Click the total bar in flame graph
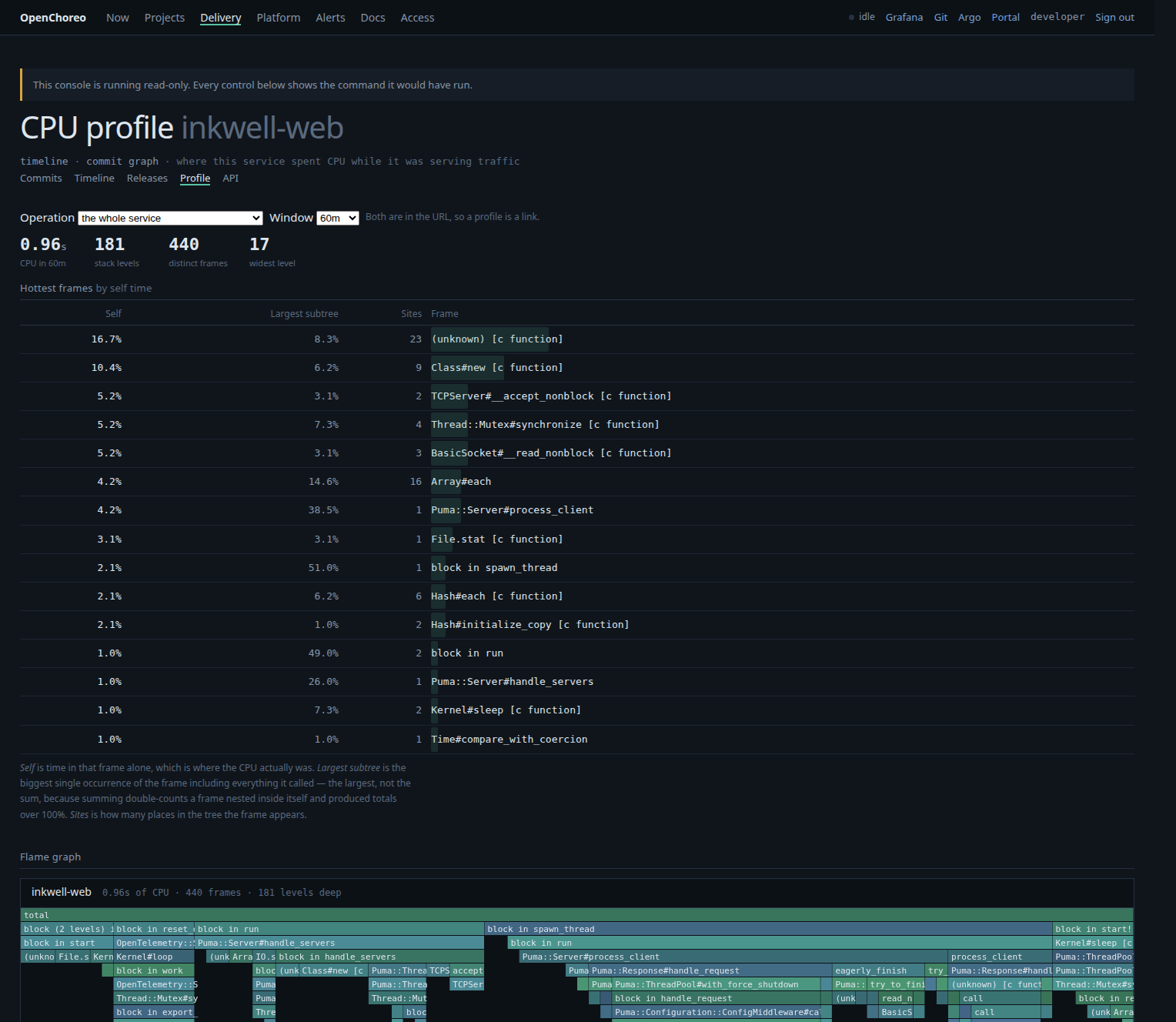Screen dimensions: 1176x1022 [x=576, y=915]
